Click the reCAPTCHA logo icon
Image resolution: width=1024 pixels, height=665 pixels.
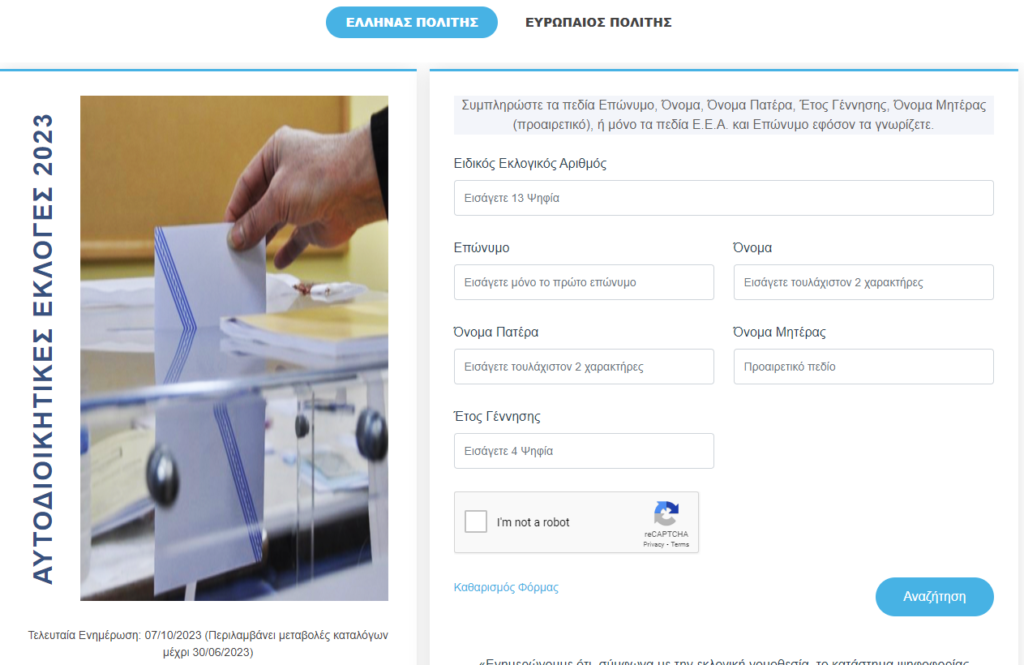pyautogui.click(x=666, y=513)
